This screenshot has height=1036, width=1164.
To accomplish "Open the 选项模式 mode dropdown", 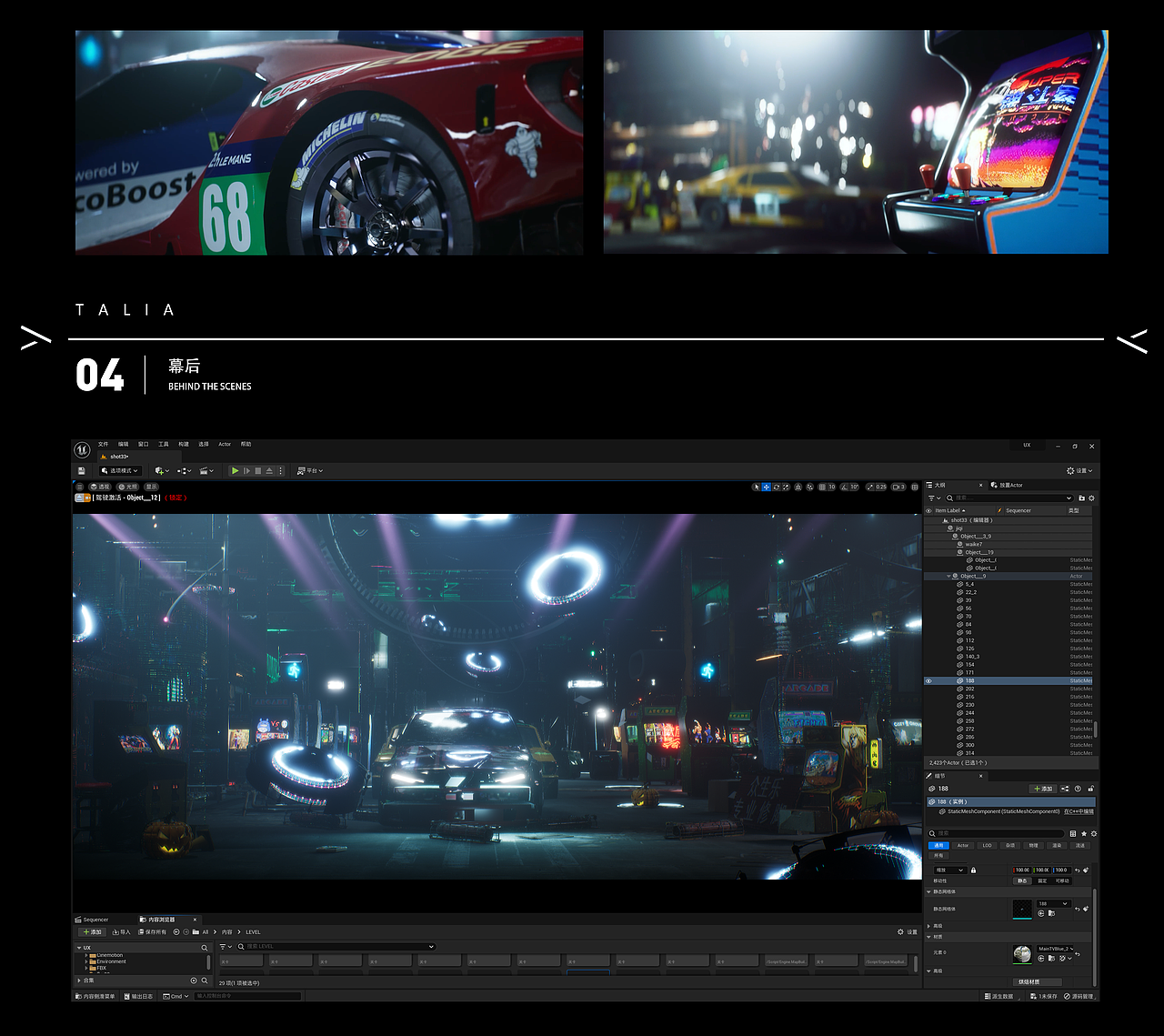I will (120, 471).
